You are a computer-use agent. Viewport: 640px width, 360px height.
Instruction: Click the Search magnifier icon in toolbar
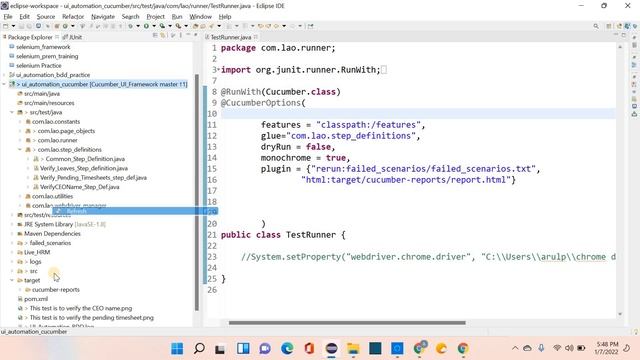[x=596, y=26]
